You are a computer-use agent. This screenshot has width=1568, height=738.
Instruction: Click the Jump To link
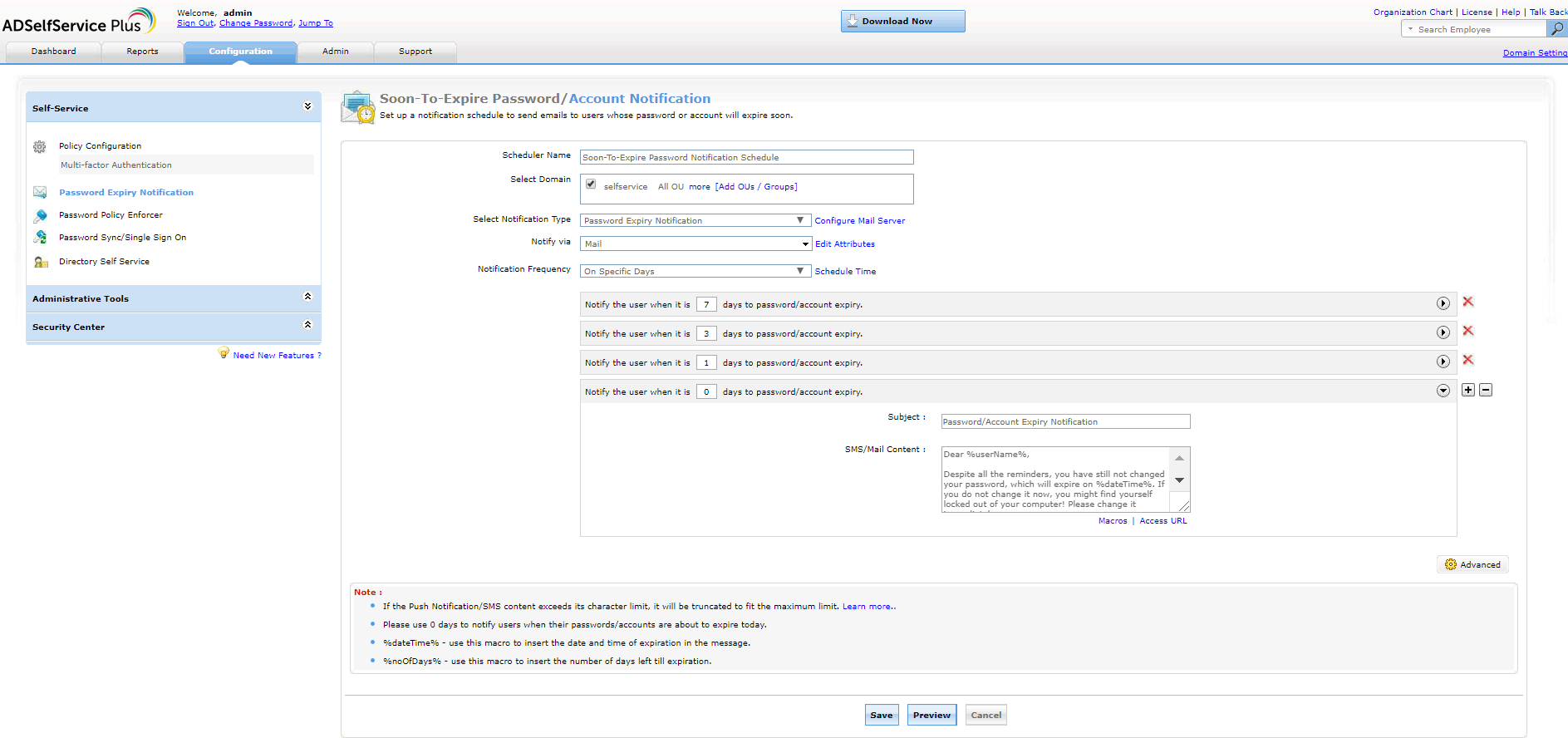pyautogui.click(x=316, y=23)
